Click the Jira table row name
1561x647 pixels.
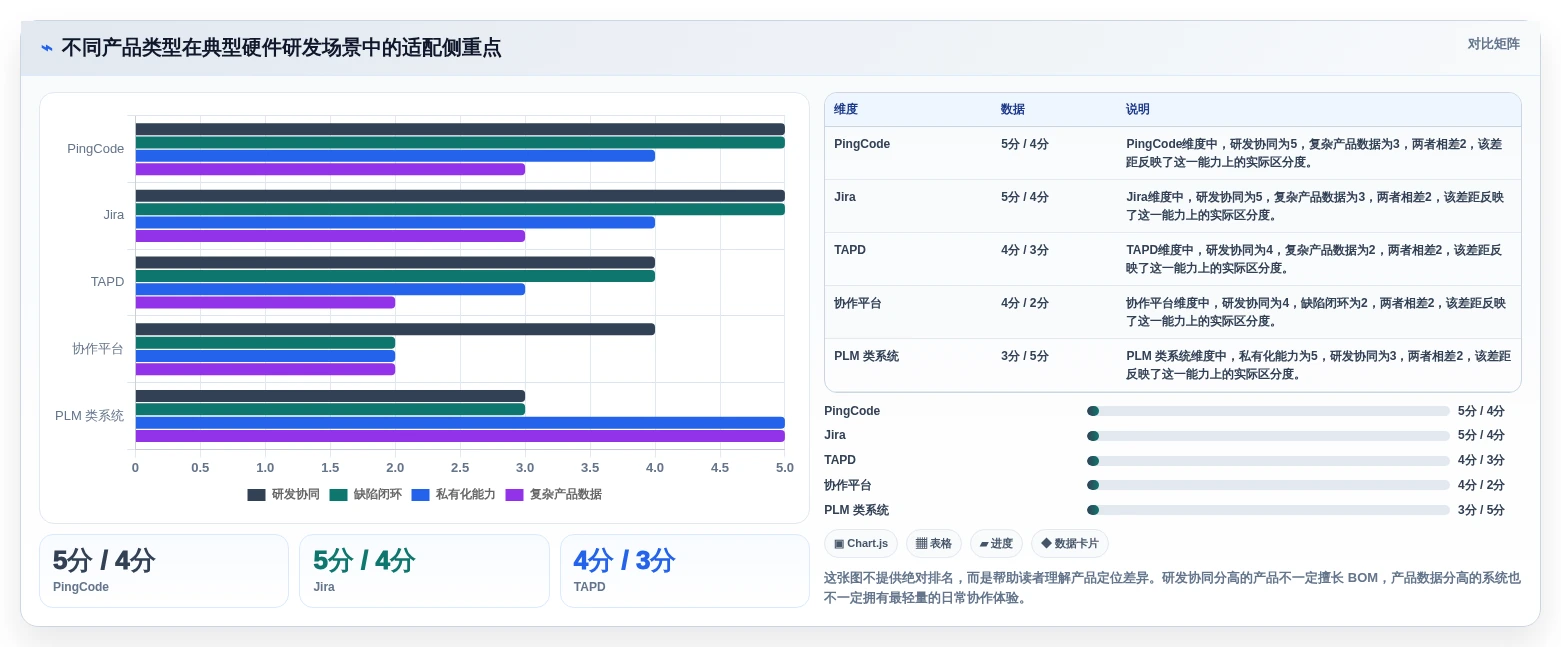click(x=845, y=197)
